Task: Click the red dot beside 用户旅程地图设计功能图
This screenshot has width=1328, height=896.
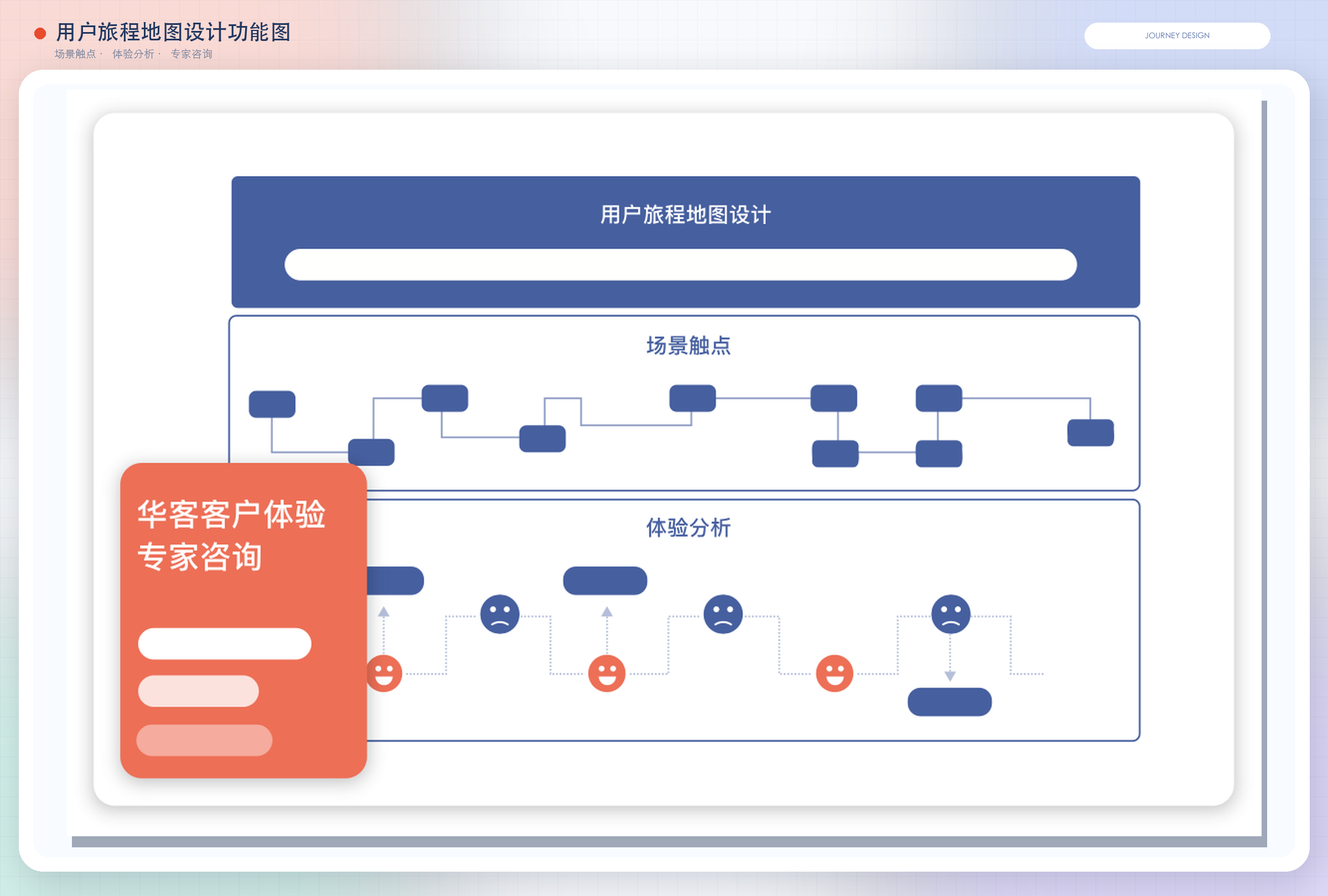Action: 40,34
